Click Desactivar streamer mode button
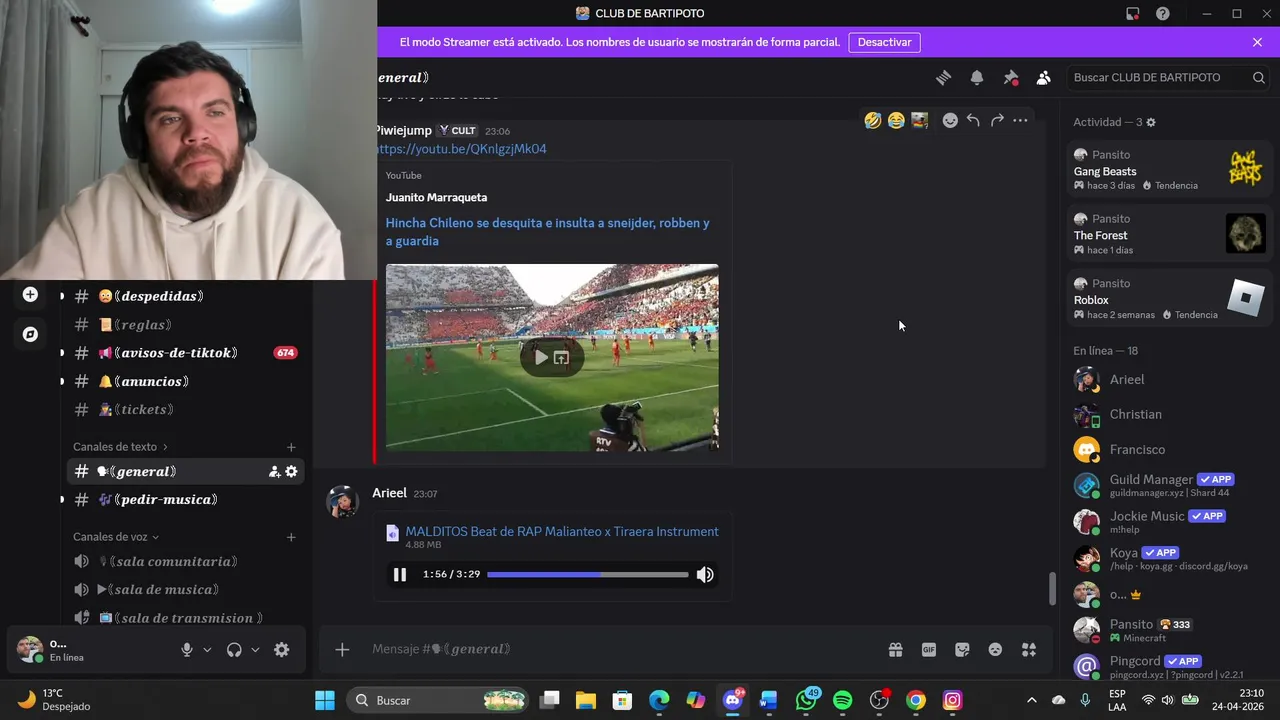The image size is (1280, 720). tap(885, 43)
